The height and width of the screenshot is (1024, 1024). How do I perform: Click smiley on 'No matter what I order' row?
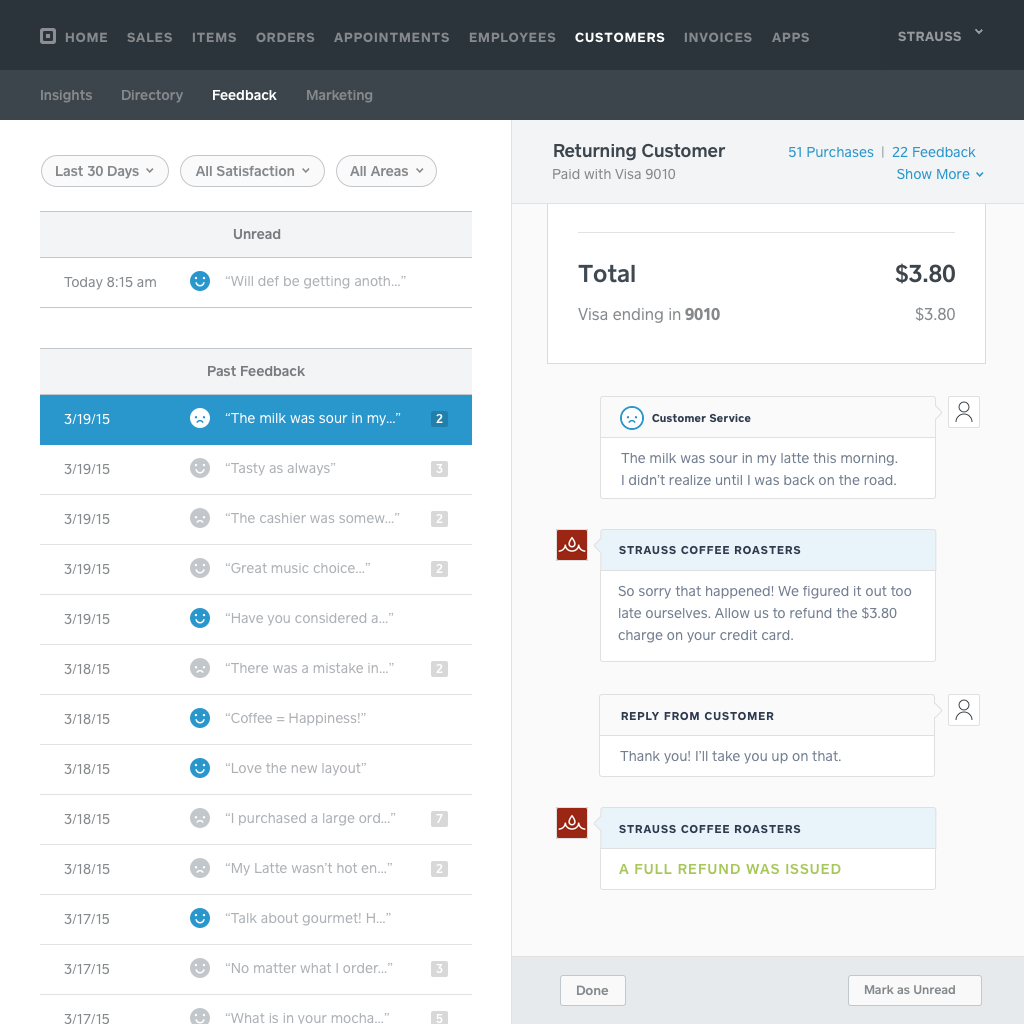coord(200,968)
